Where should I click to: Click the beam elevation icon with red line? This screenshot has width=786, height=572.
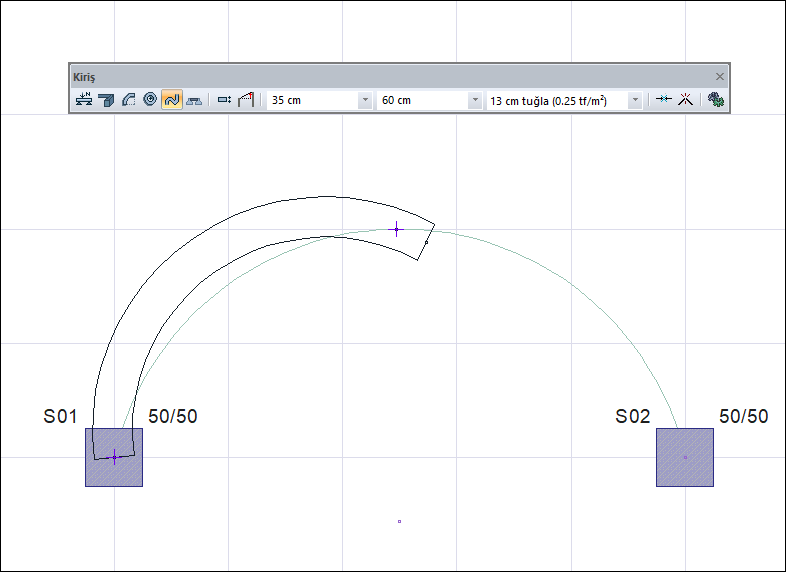tap(246, 100)
